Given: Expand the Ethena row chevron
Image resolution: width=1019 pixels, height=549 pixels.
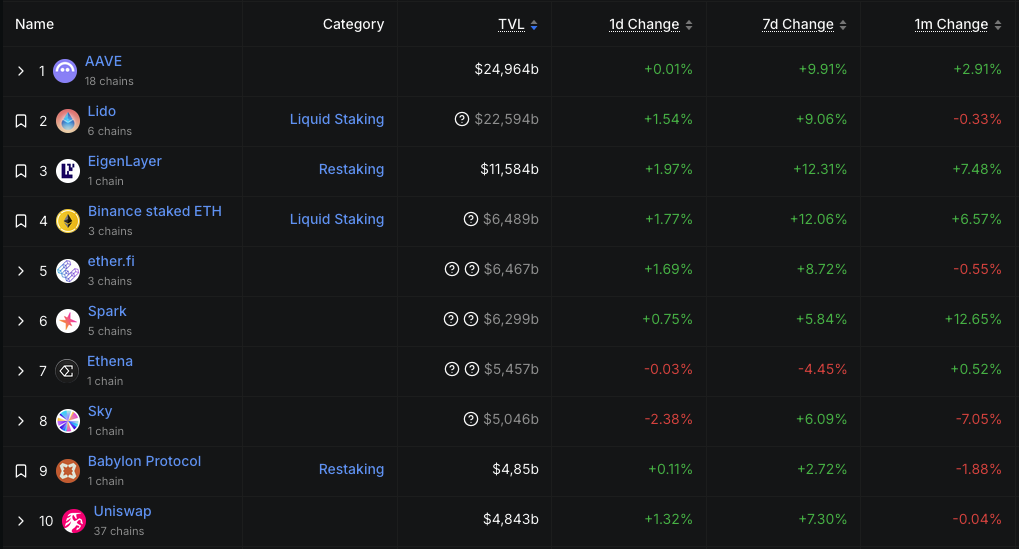Looking at the screenshot, I should [x=21, y=371].
